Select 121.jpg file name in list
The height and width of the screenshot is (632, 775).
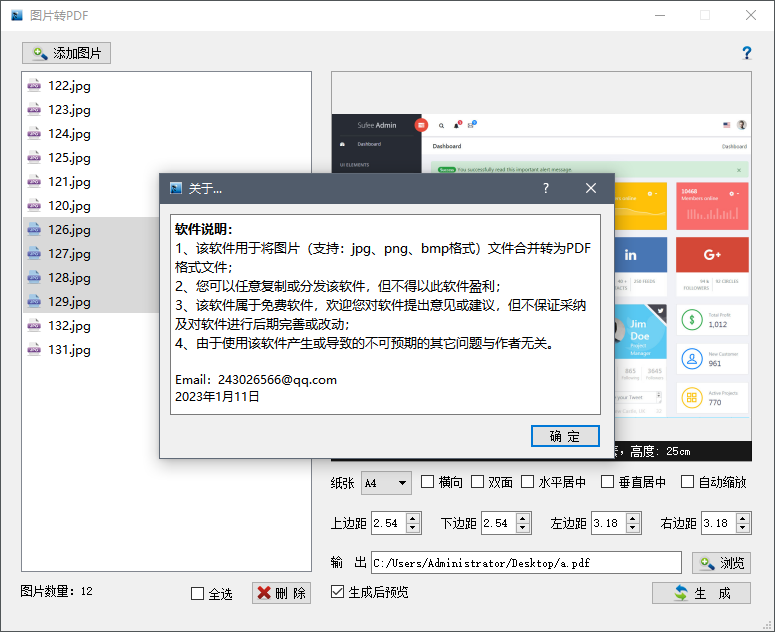pyautogui.click(x=69, y=181)
